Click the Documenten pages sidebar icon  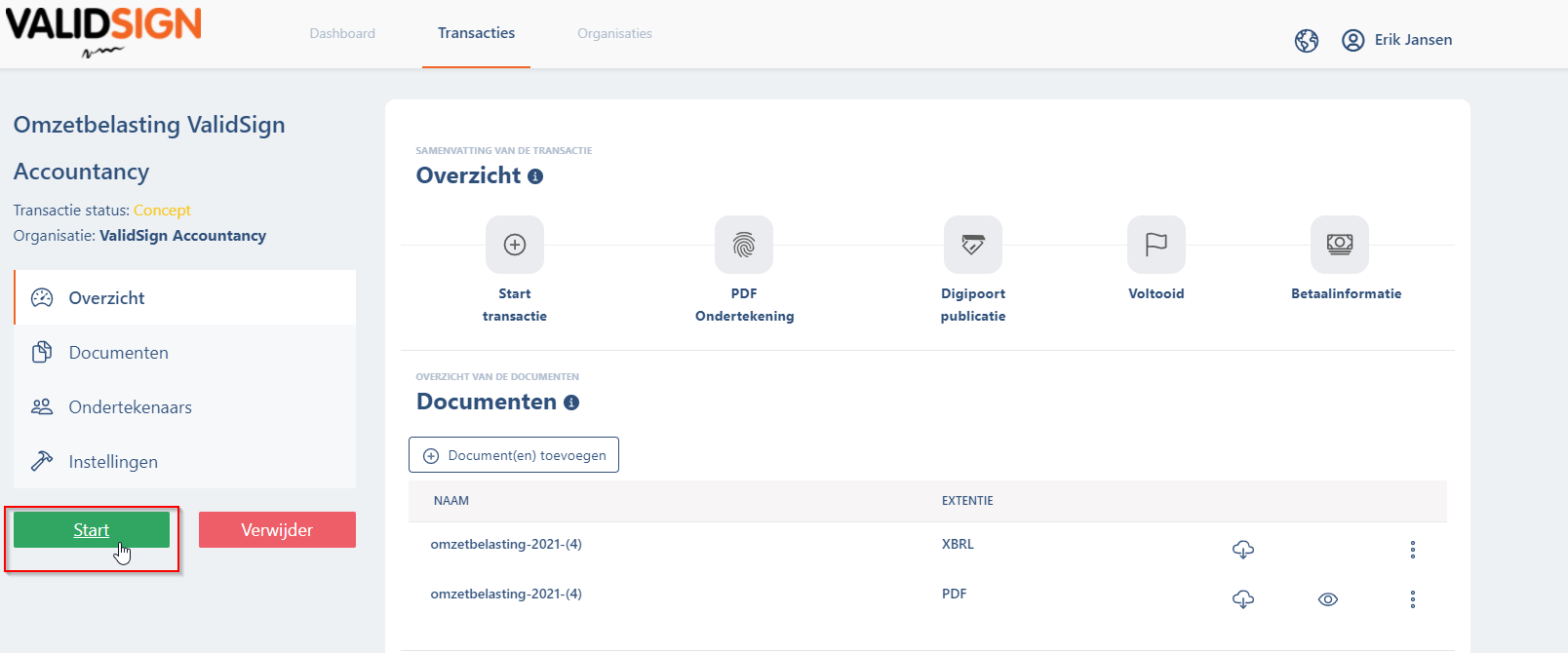pos(42,352)
